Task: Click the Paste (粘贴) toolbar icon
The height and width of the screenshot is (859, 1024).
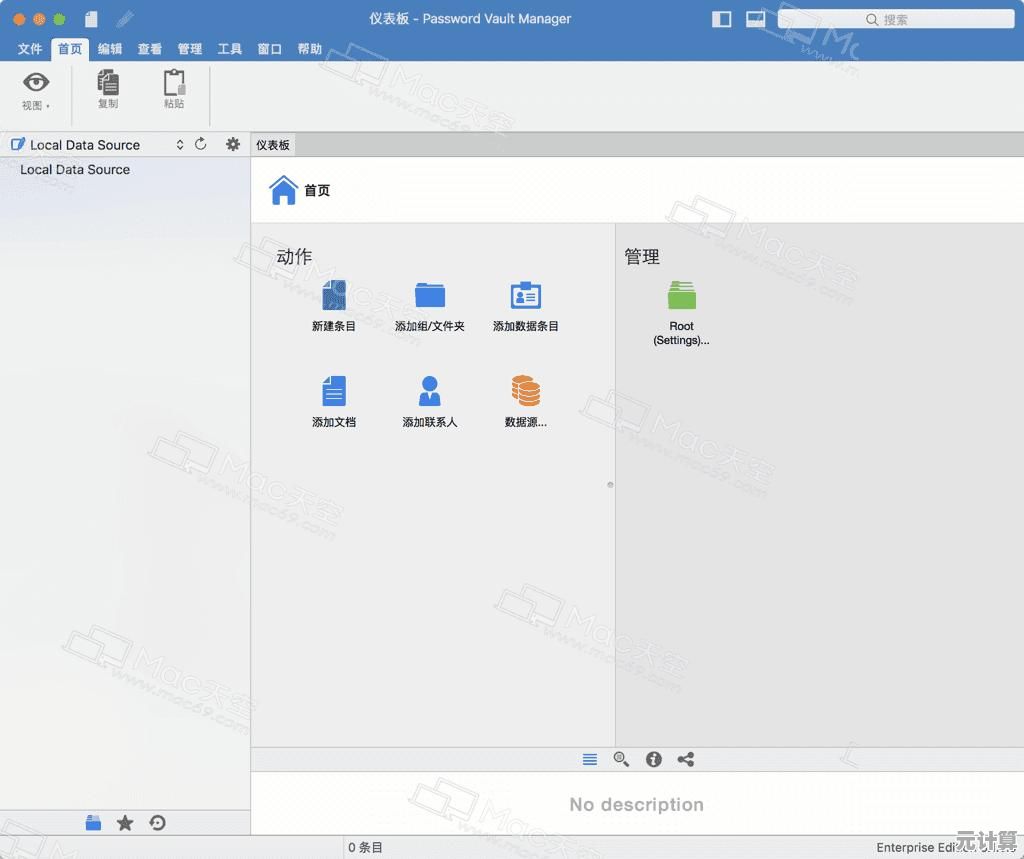Action: [x=174, y=84]
